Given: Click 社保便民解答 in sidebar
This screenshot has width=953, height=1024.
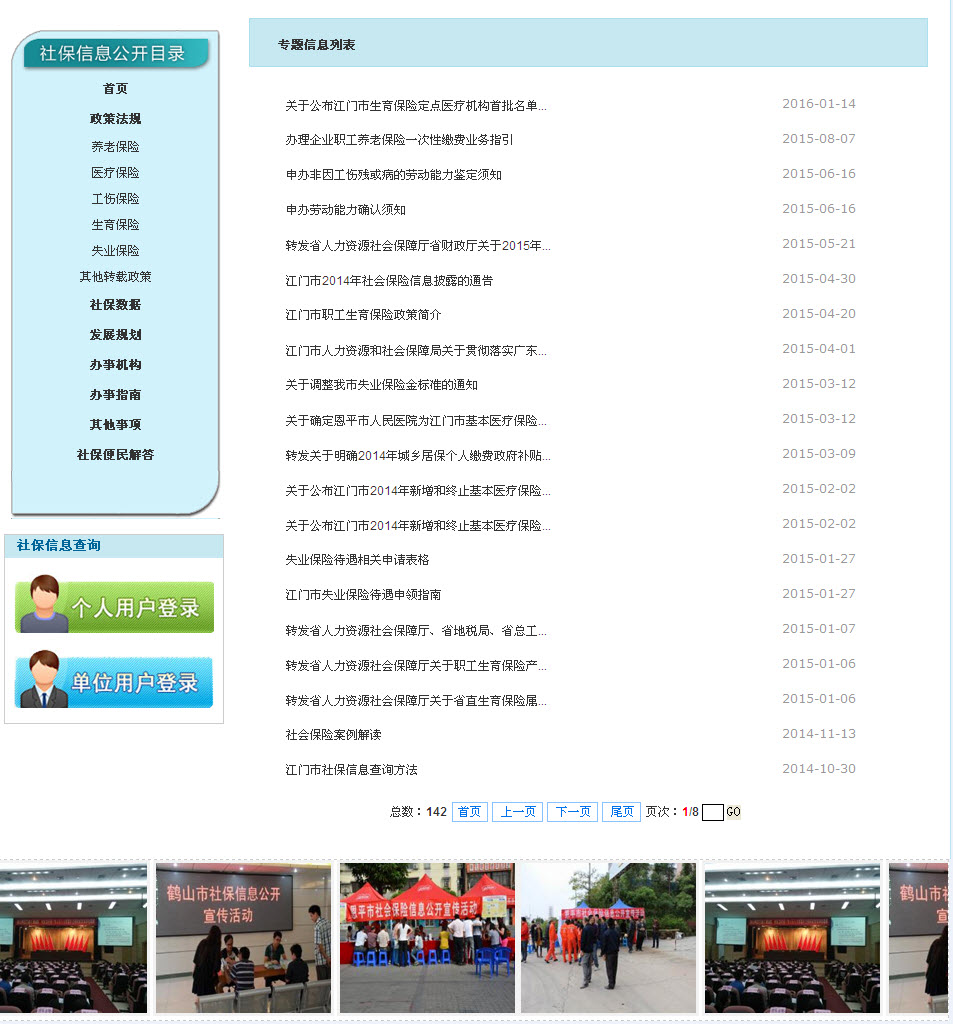Looking at the screenshot, I should [115, 455].
